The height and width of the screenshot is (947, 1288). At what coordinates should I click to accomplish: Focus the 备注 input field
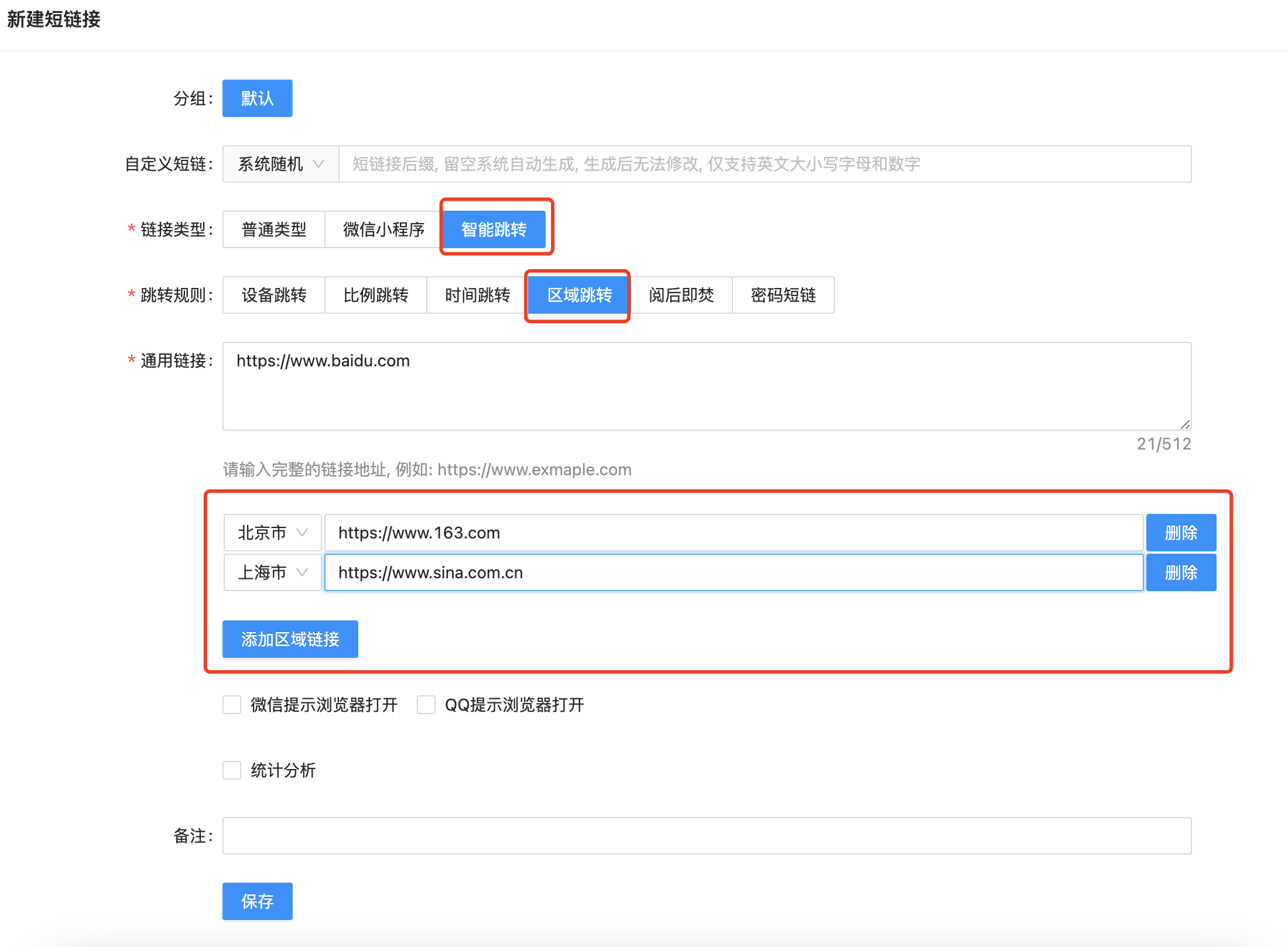[x=707, y=836]
